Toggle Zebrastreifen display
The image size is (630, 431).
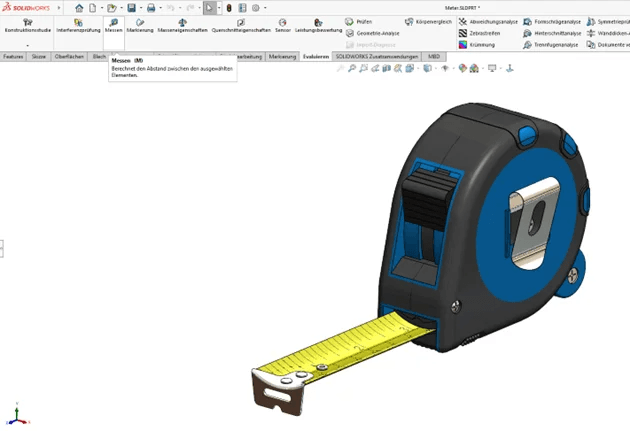tap(480, 33)
